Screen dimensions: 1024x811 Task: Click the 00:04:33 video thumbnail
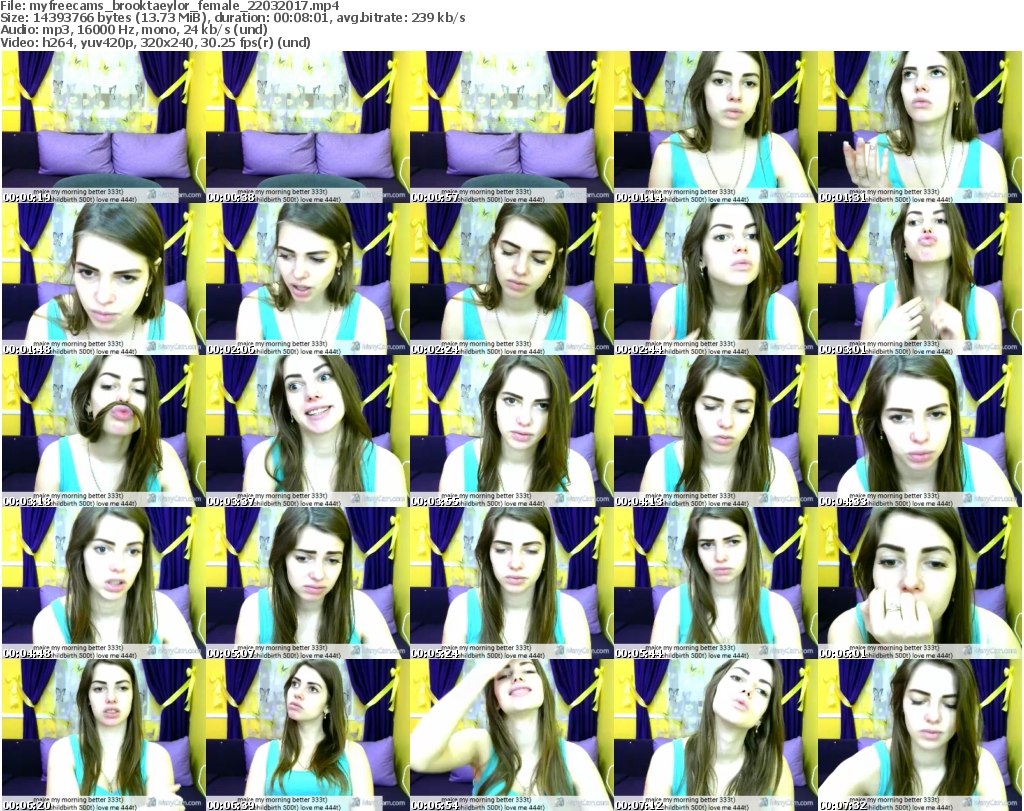[x=919, y=431]
